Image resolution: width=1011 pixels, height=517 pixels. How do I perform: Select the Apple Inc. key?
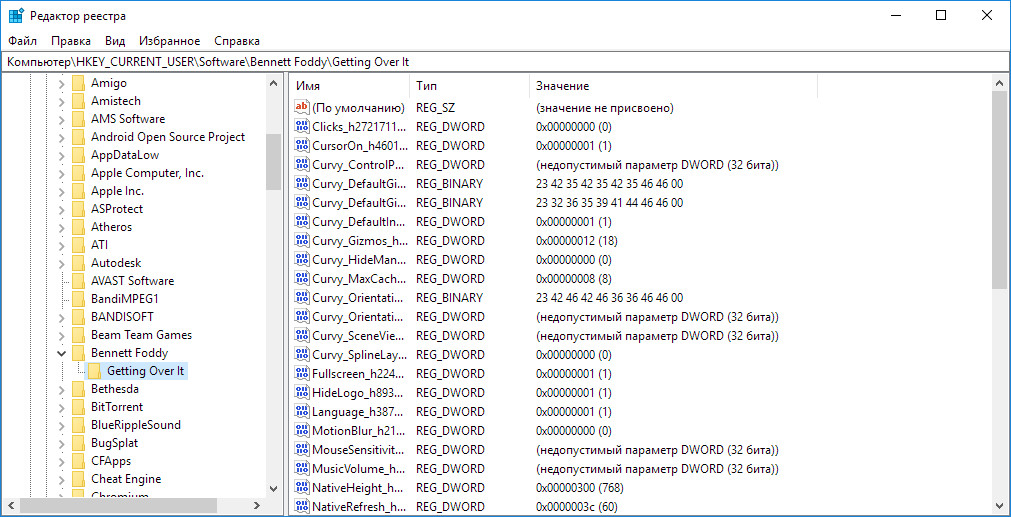(x=117, y=191)
